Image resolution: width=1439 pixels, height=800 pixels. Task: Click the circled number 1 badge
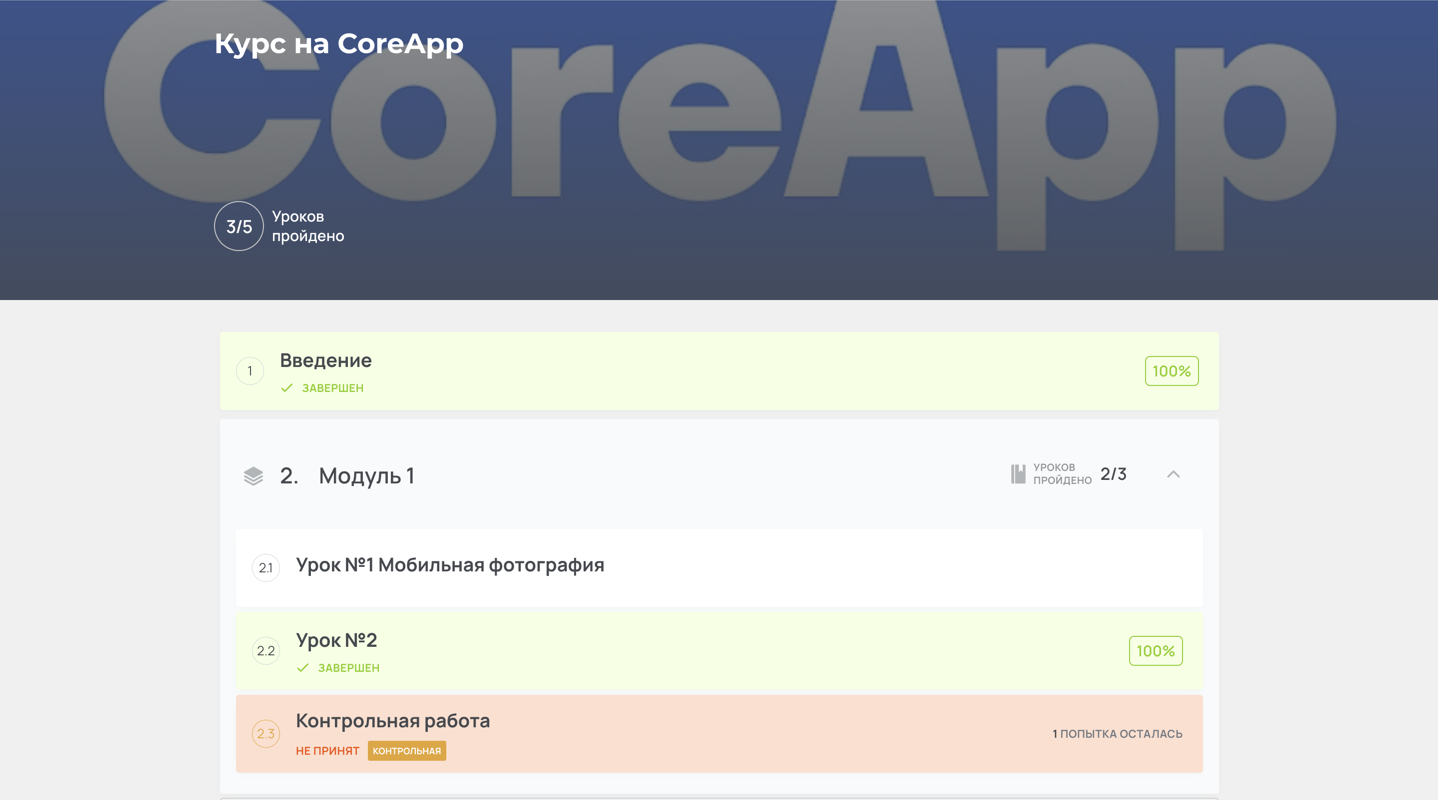(x=250, y=371)
